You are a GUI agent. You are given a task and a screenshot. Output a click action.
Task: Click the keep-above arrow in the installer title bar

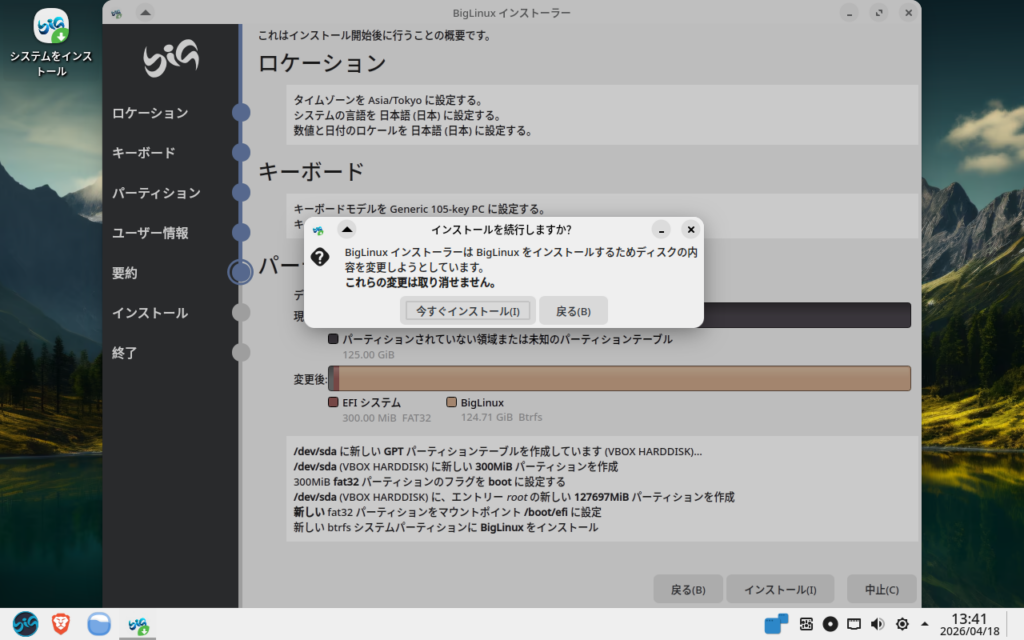(x=145, y=13)
